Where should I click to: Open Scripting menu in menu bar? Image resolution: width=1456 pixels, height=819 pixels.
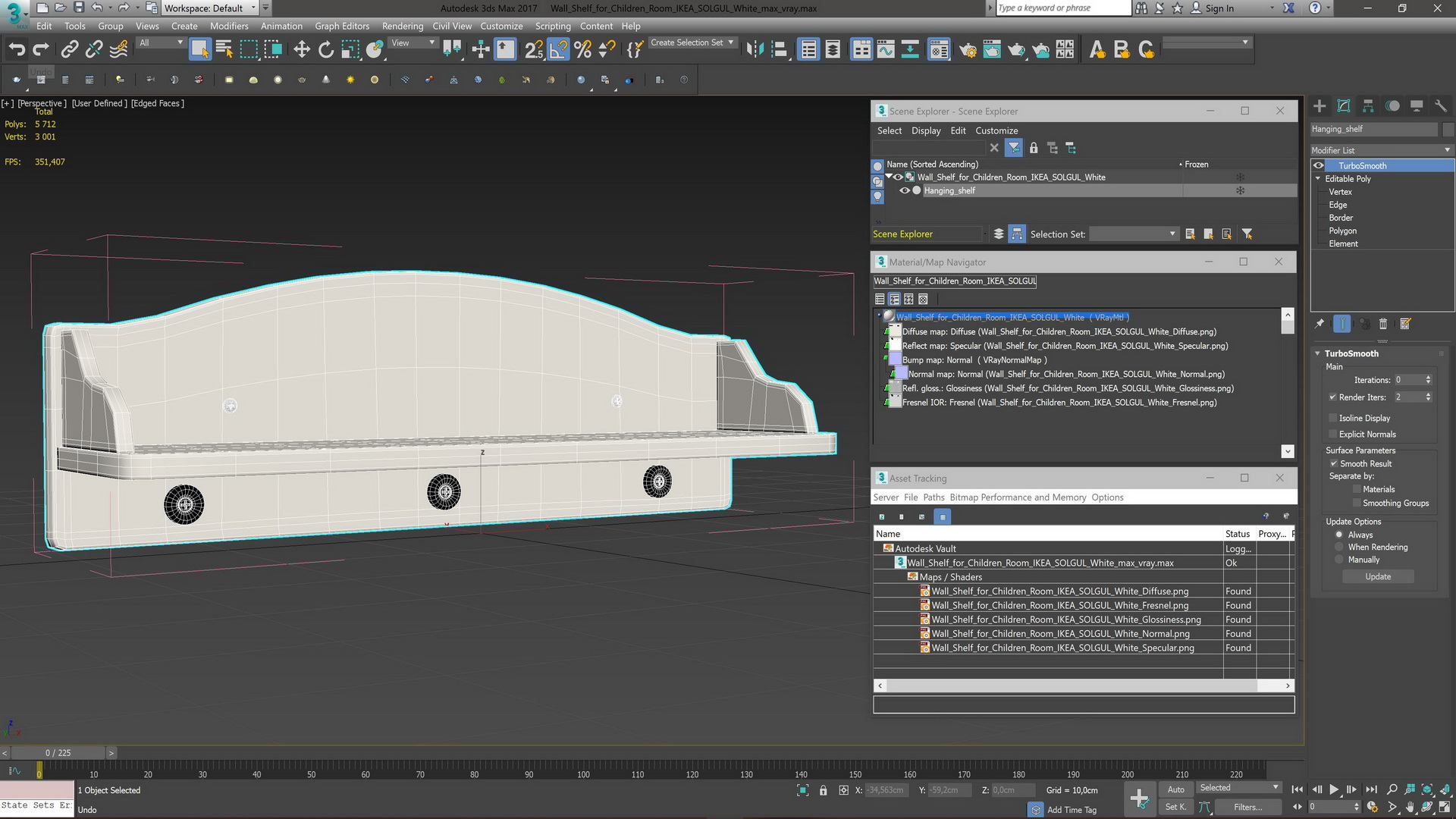553,26
